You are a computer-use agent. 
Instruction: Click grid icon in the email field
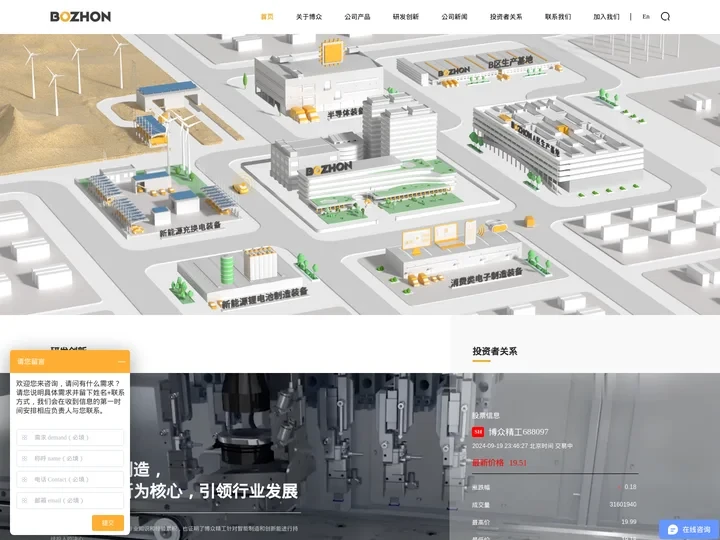24,501
